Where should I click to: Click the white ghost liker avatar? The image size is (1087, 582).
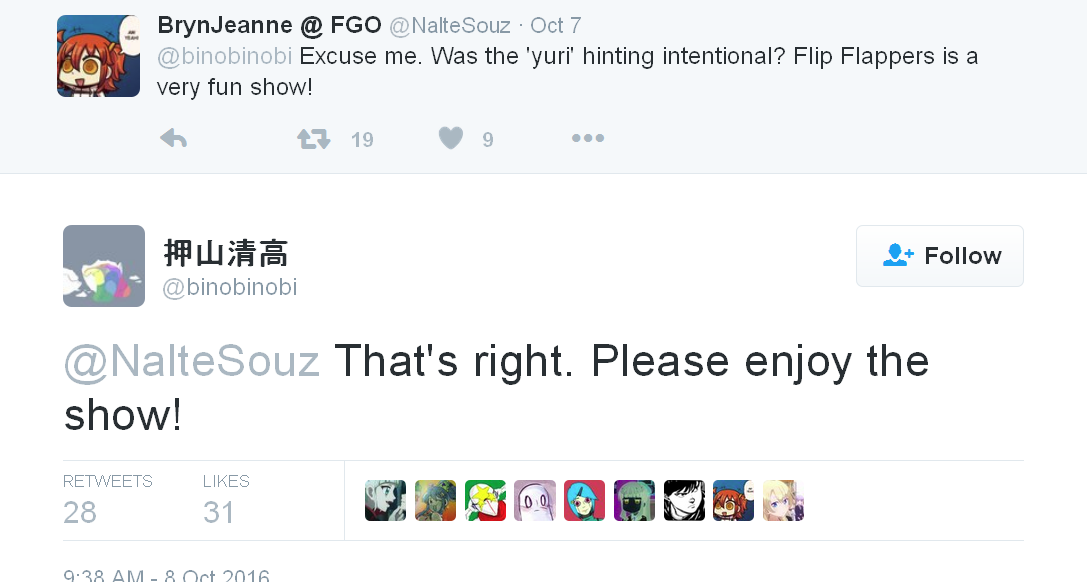click(x=535, y=501)
